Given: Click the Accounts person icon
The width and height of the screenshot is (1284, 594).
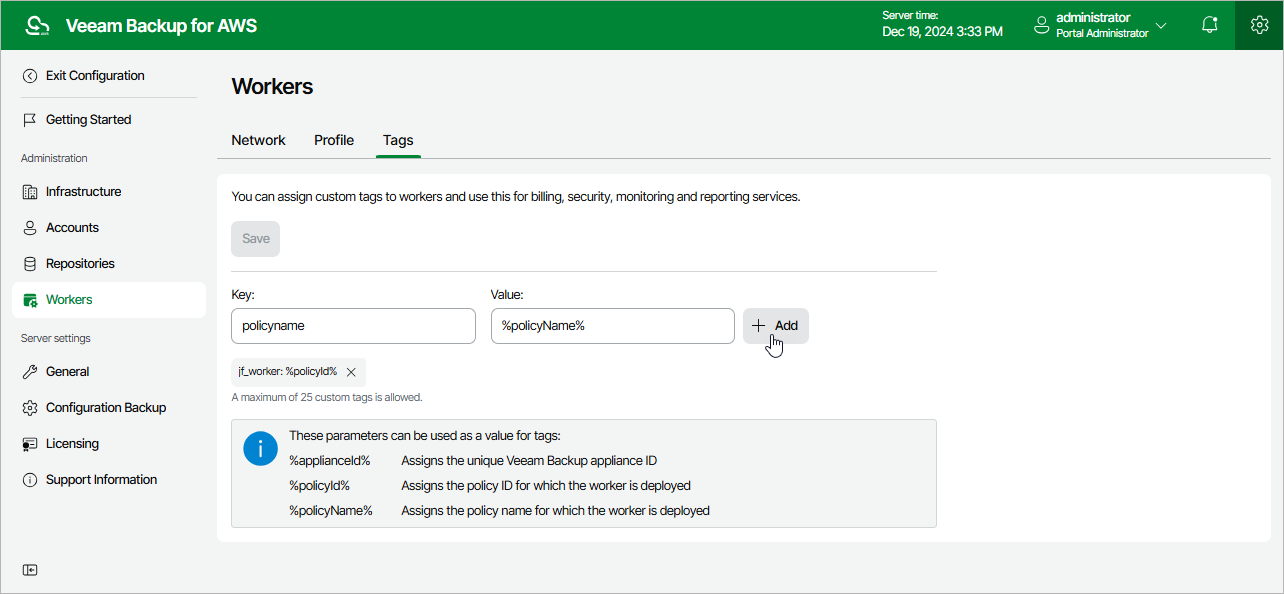Looking at the screenshot, I should (x=30, y=228).
